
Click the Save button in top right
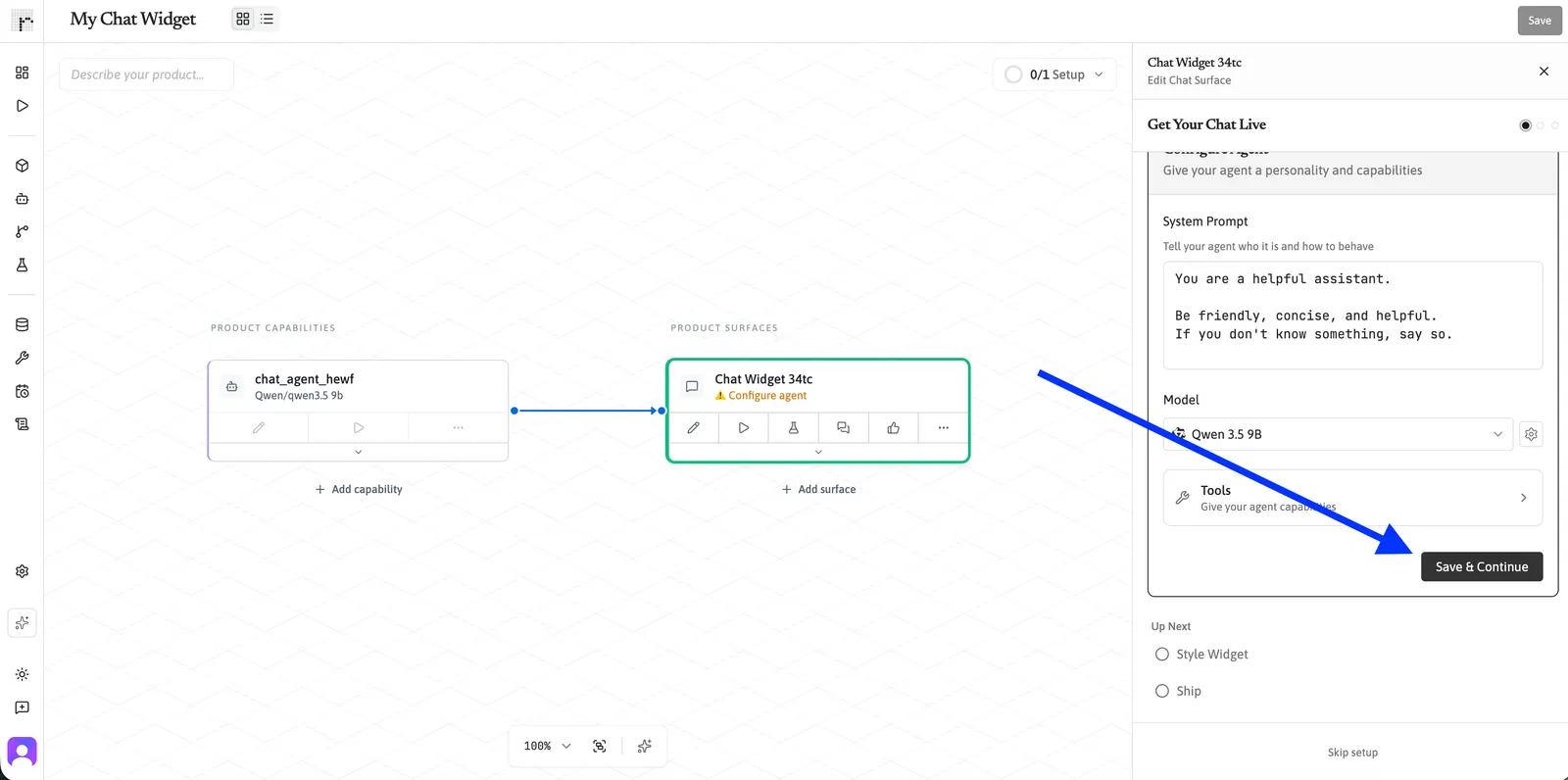1540,21
